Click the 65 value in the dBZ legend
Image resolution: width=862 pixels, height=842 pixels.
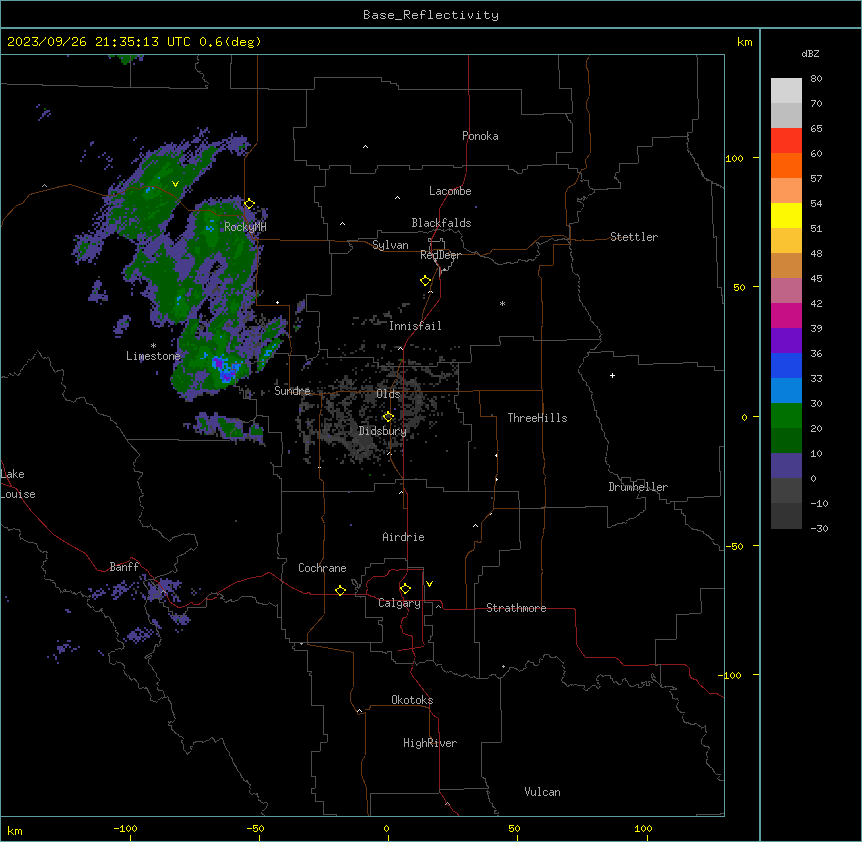(816, 129)
